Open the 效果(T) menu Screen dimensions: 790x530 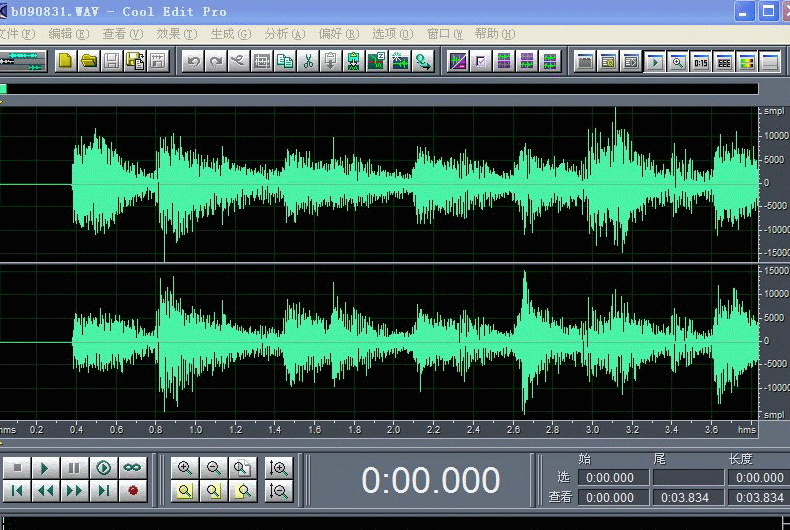click(x=176, y=34)
